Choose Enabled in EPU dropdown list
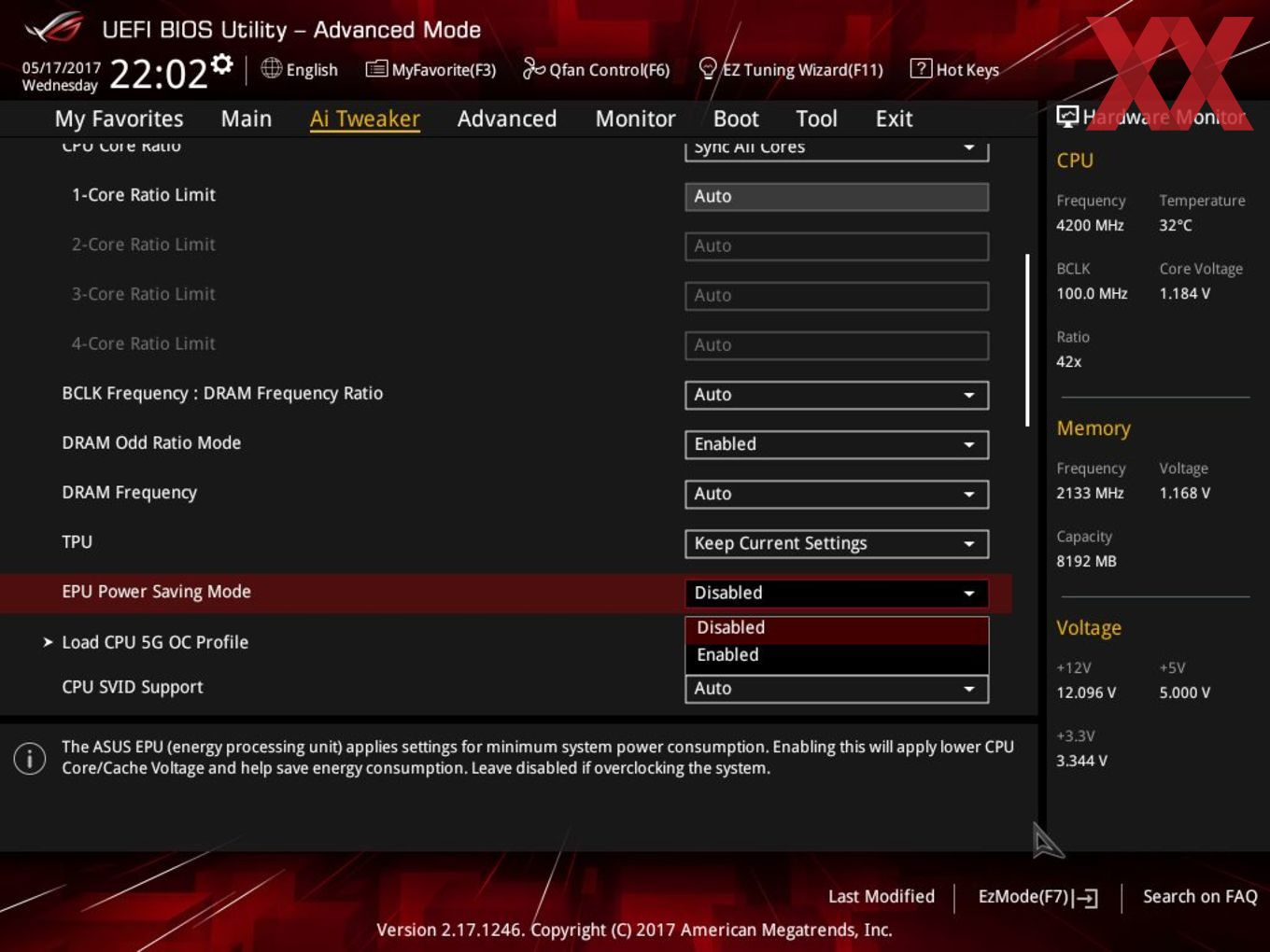 pyautogui.click(x=837, y=655)
